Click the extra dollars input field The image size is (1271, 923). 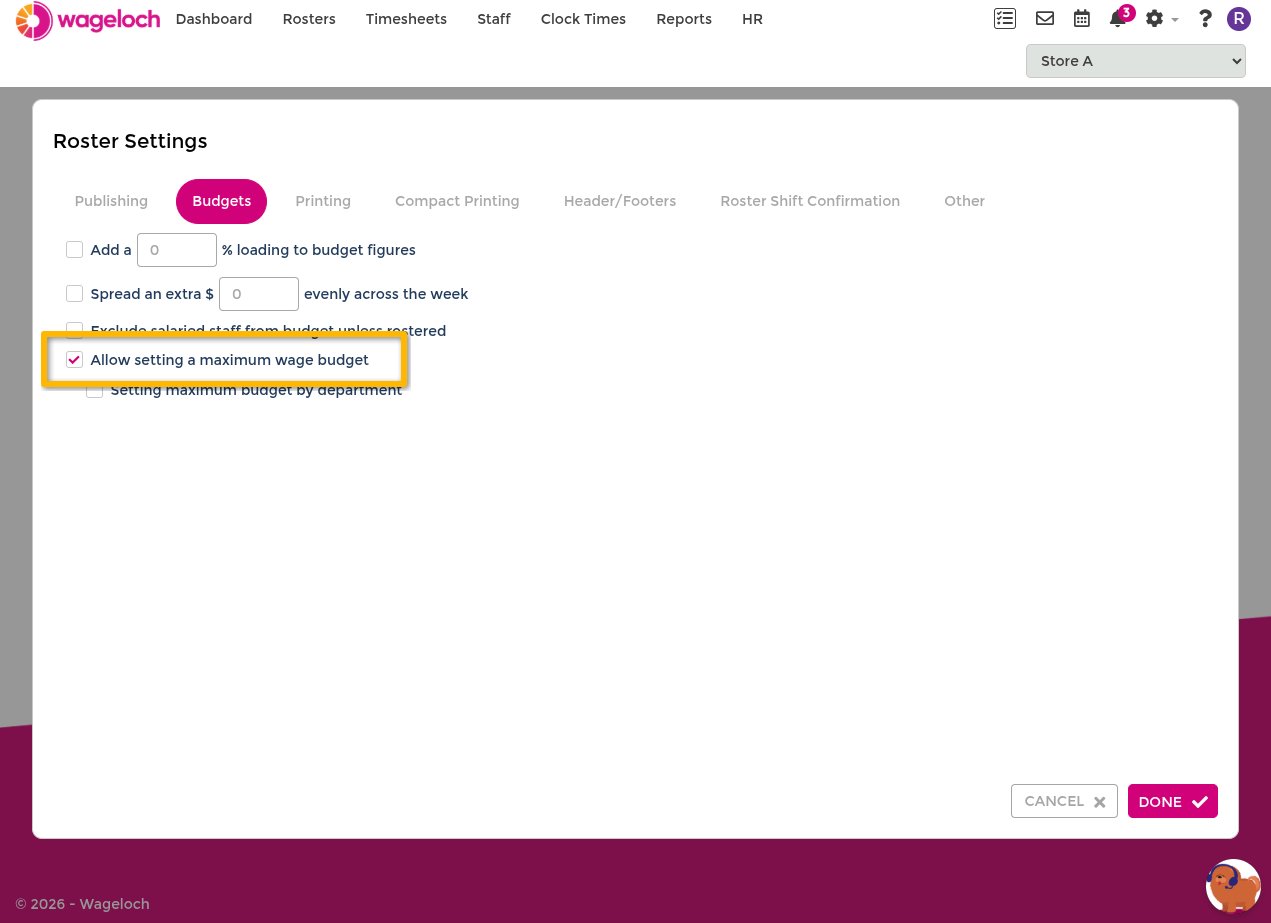(x=259, y=294)
